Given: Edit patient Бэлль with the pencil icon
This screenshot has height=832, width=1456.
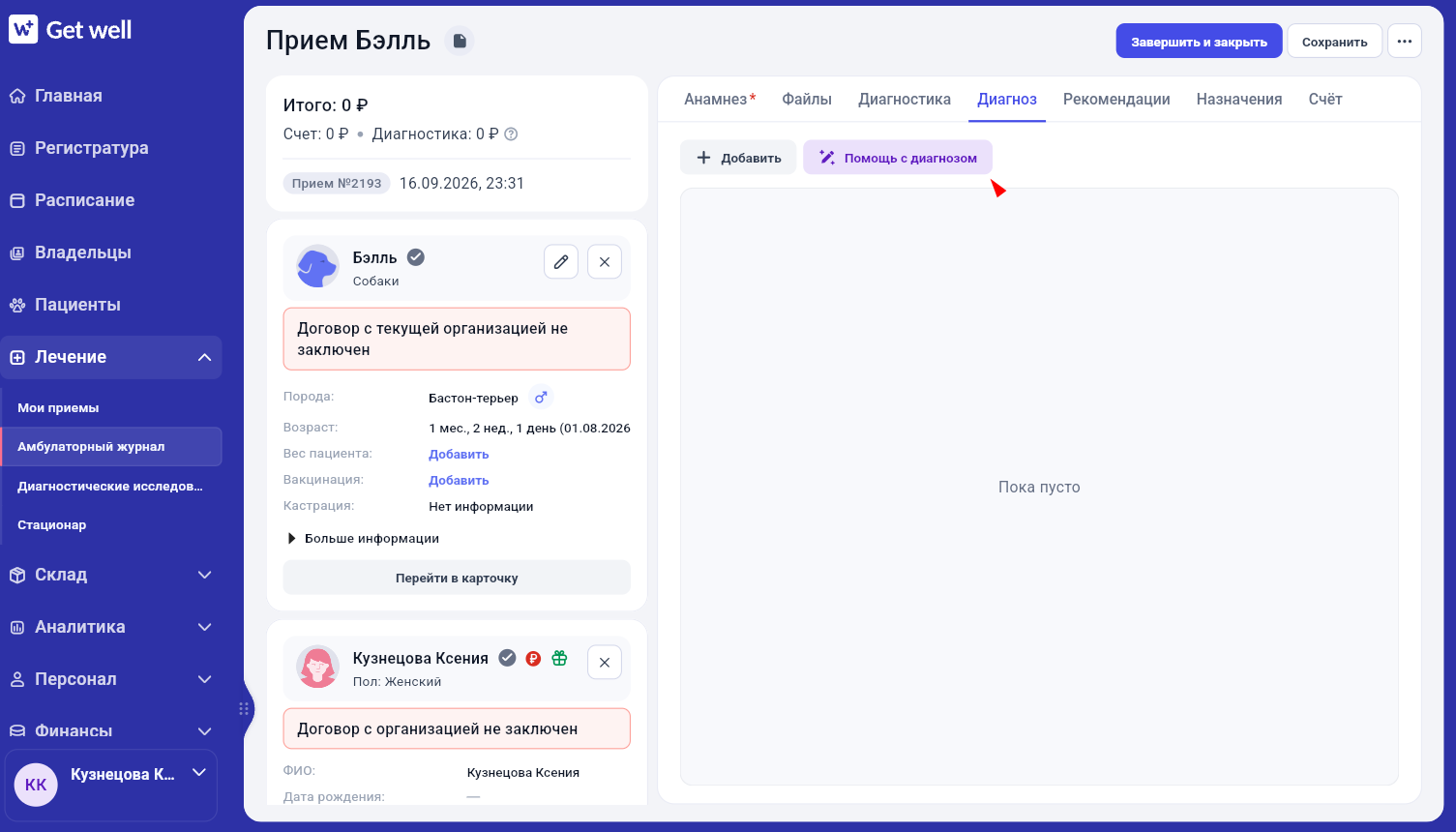Looking at the screenshot, I should click(x=561, y=262).
